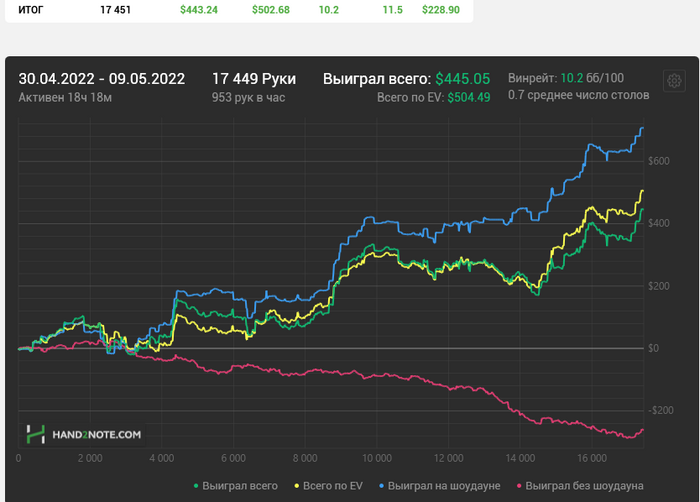Open the HAND2NOTE.COM logo link
This screenshot has width=700, height=502.
83,435
